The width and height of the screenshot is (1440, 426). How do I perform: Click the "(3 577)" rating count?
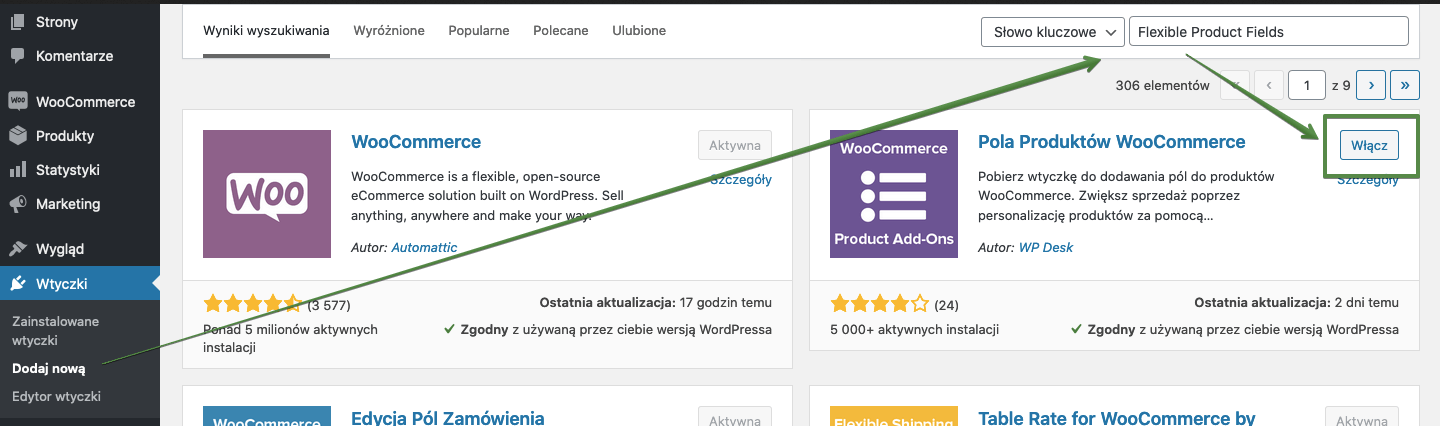pos(329,305)
